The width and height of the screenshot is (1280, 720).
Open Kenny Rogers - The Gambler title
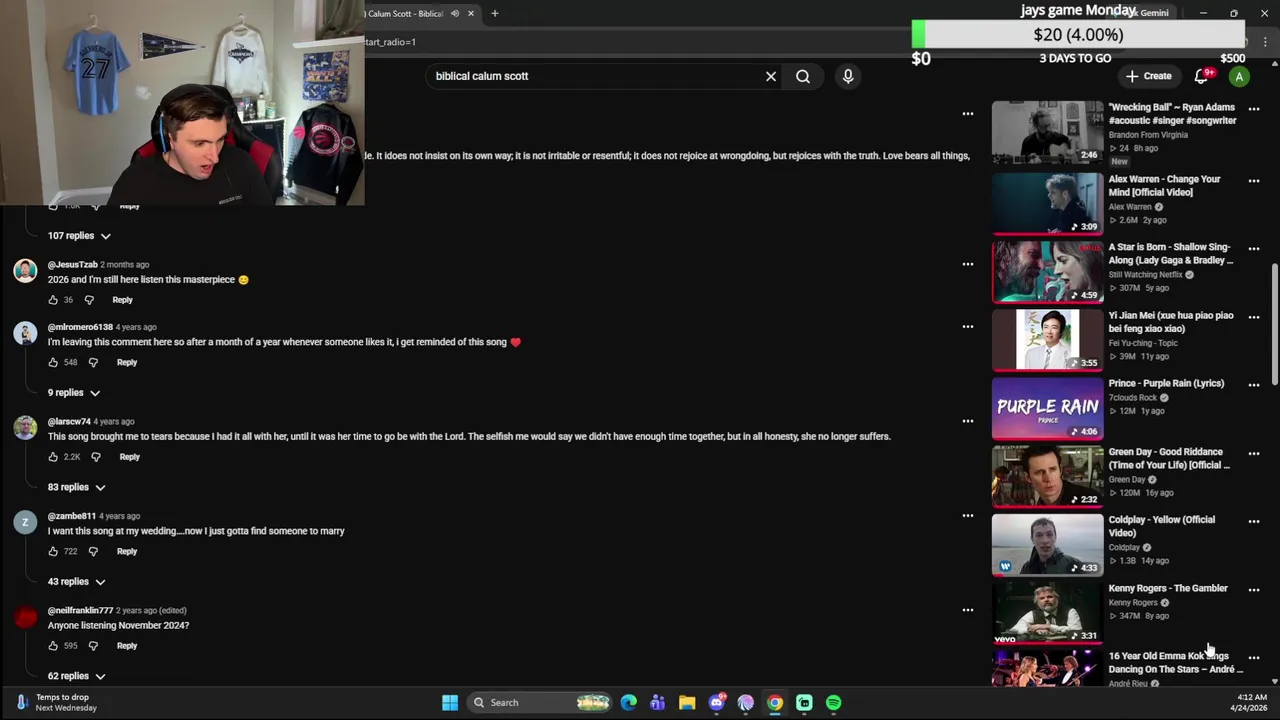pos(1168,588)
